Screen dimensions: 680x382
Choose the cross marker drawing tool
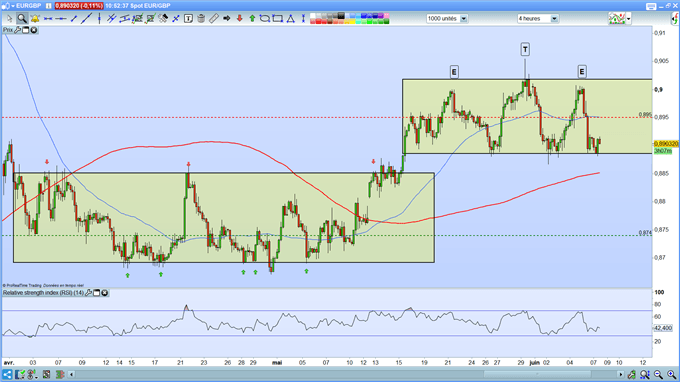176,19
